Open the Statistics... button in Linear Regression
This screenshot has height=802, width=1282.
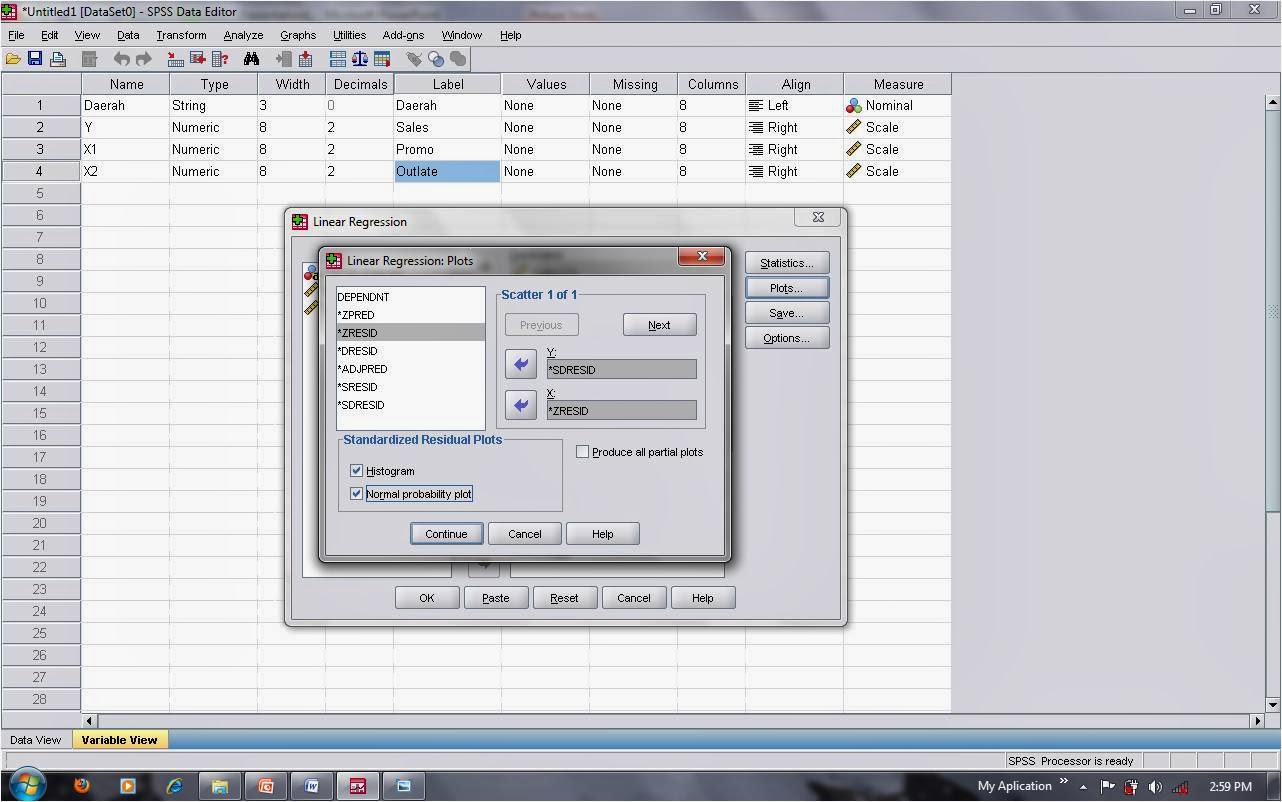787,263
